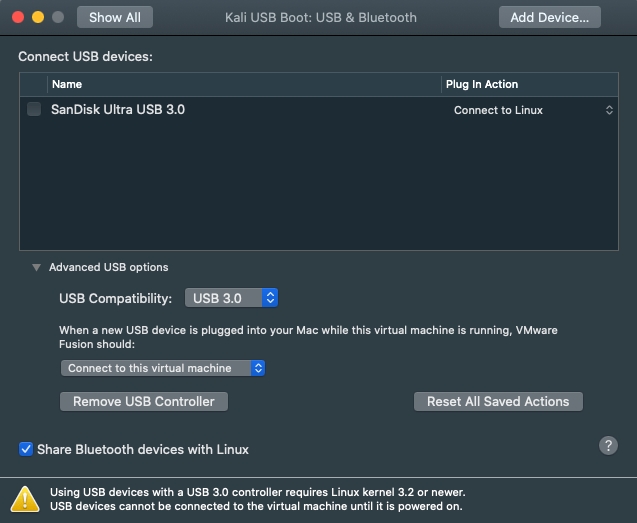
Task: Minimize window with the yellow button
Action: (x=38, y=17)
